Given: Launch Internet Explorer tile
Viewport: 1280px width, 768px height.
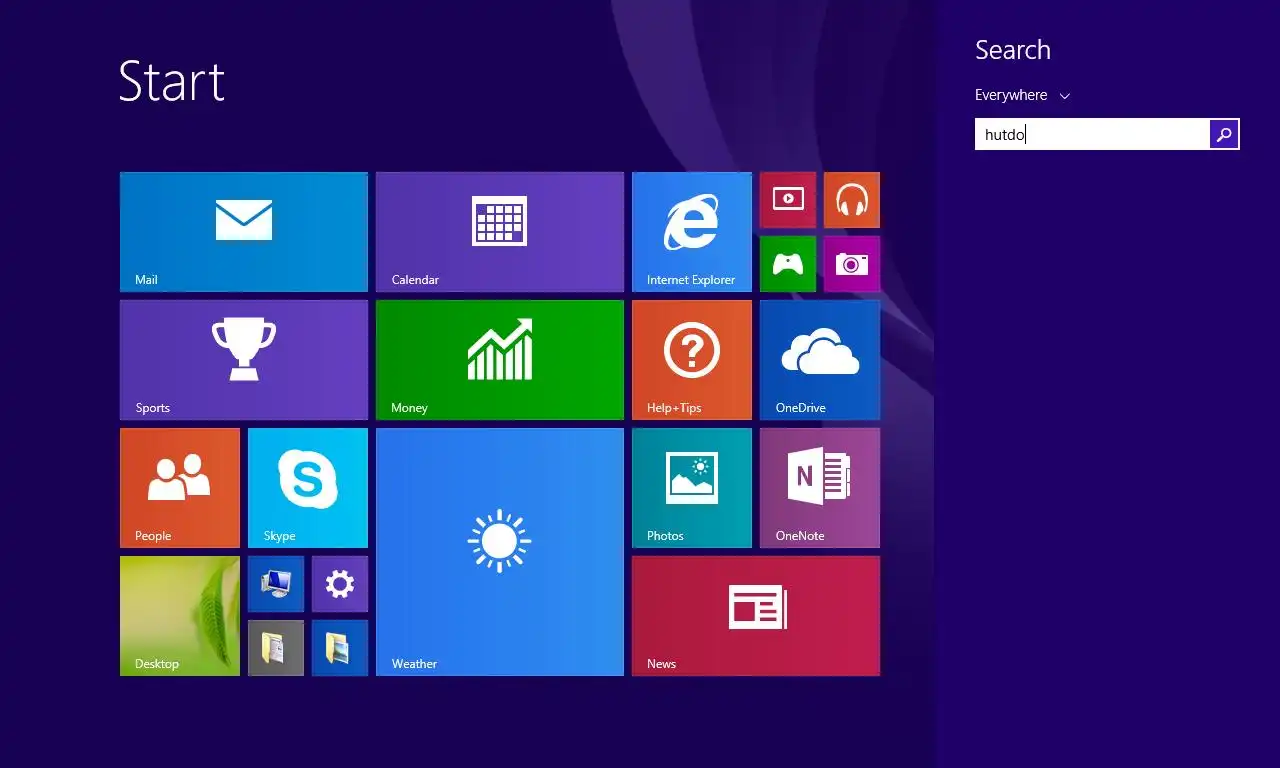Looking at the screenshot, I should coord(692,232).
